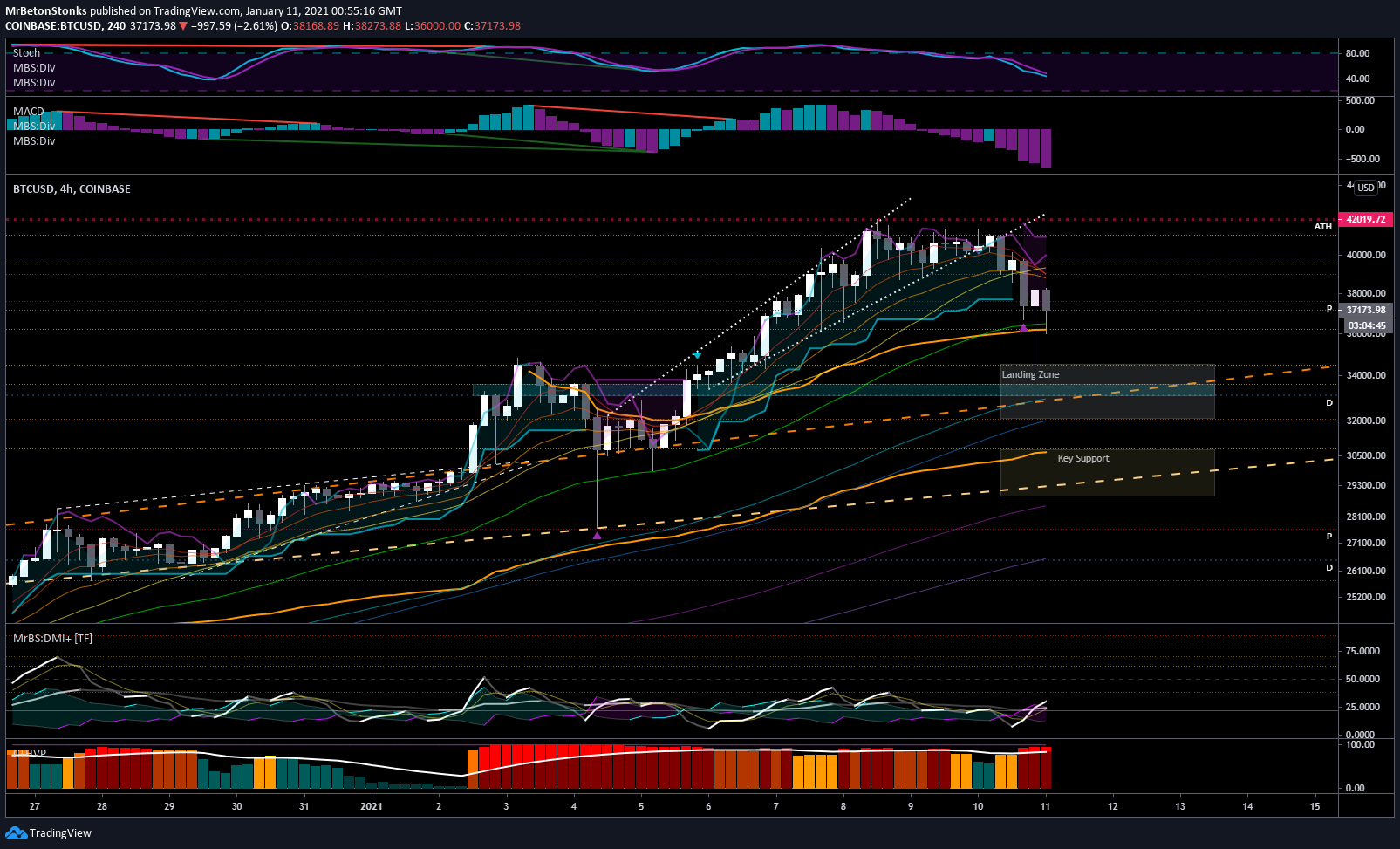Click the 30500.00 price axis label
This screenshot has height=849, width=1400.
pos(1366,455)
